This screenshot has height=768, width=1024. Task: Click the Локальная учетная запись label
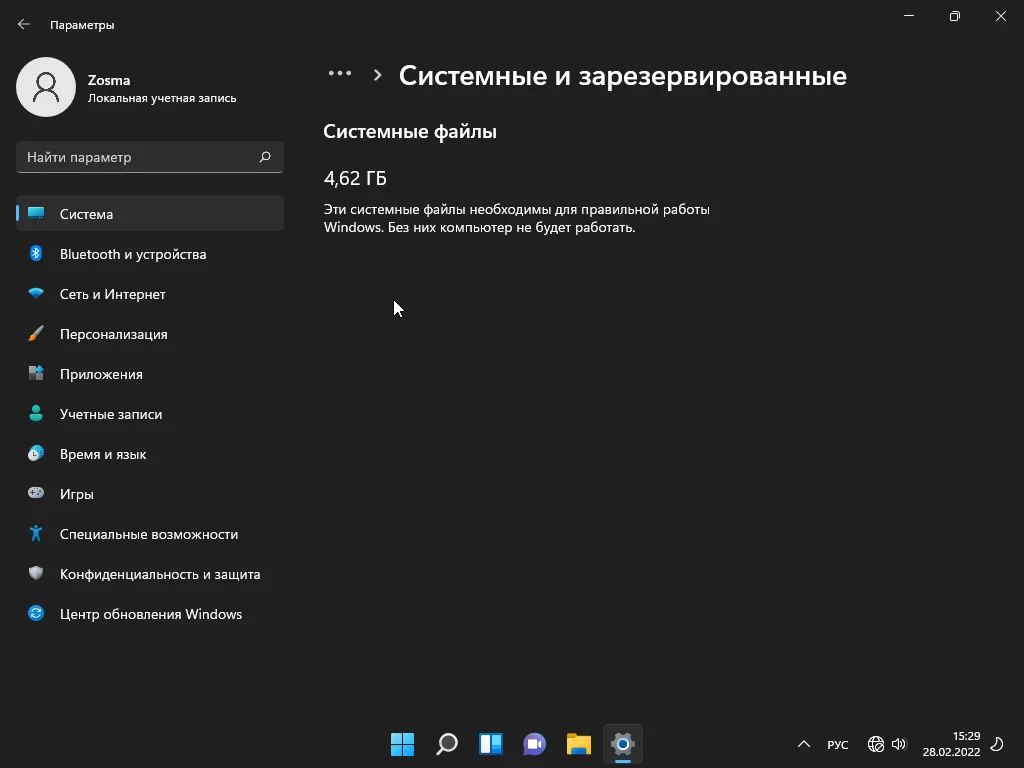tap(162, 98)
